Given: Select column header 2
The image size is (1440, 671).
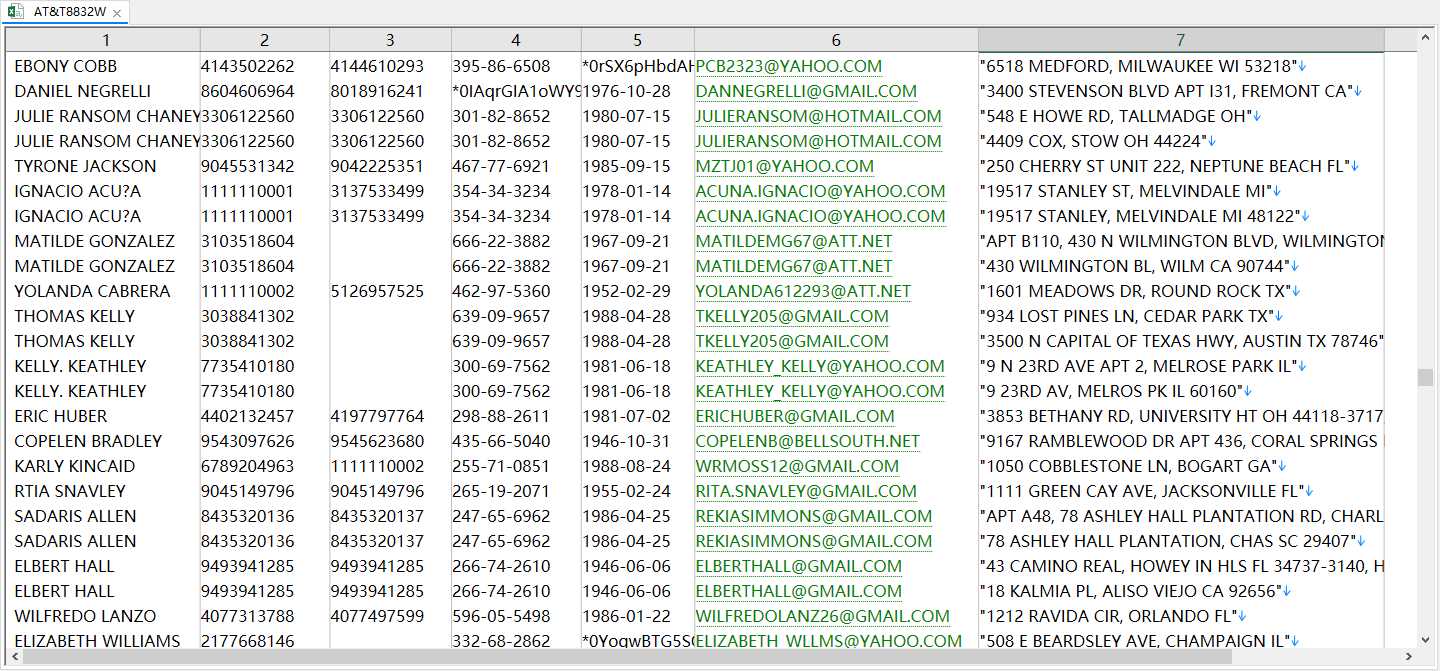Looking at the screenshot, I should (x=265, y=40).
